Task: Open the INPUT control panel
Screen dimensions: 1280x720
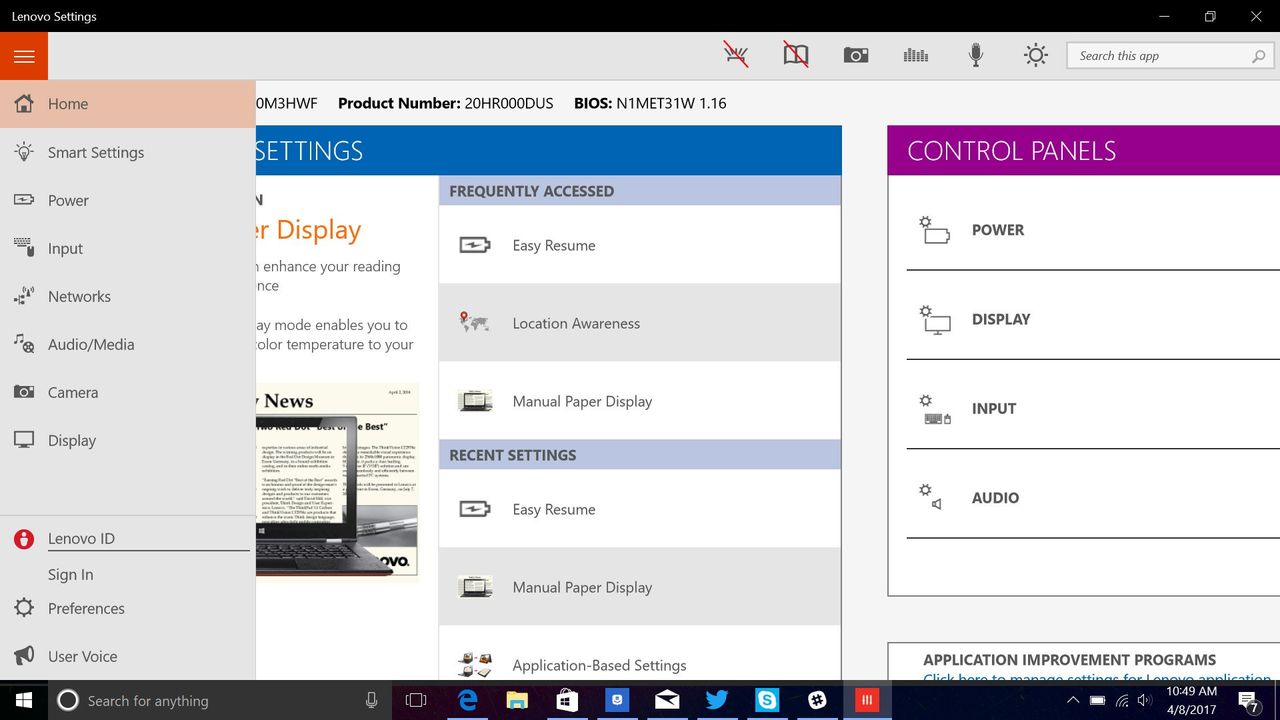Action: click(x=1093, y=408)
